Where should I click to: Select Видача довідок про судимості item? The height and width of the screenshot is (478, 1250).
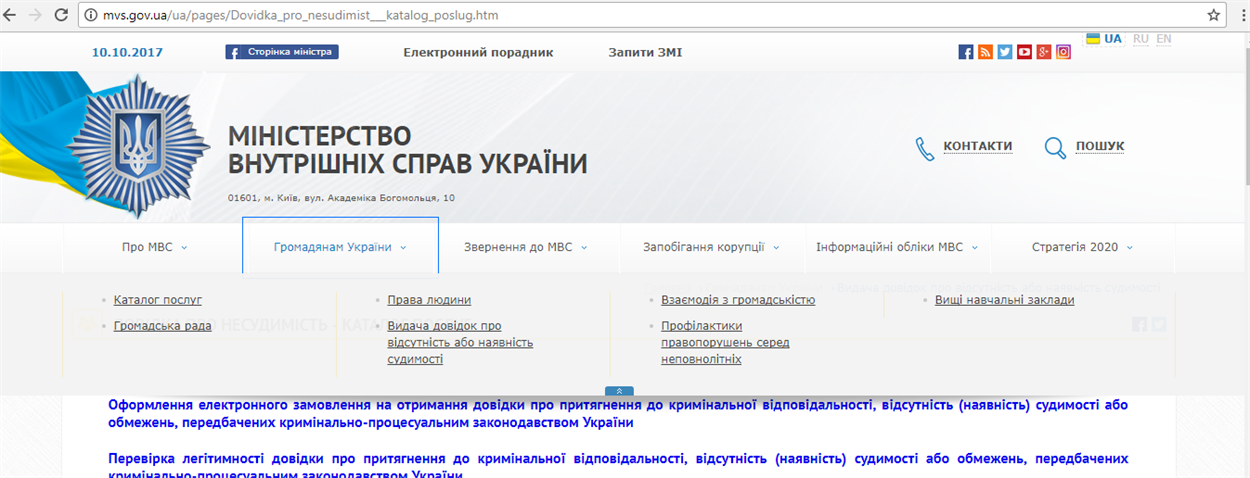click(460, 342)
